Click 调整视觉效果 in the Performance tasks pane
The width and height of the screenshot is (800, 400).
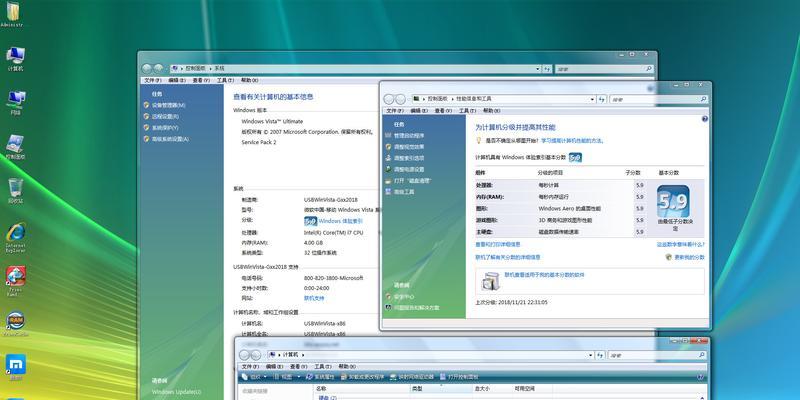pyautogui.click(x=409, y=147)
